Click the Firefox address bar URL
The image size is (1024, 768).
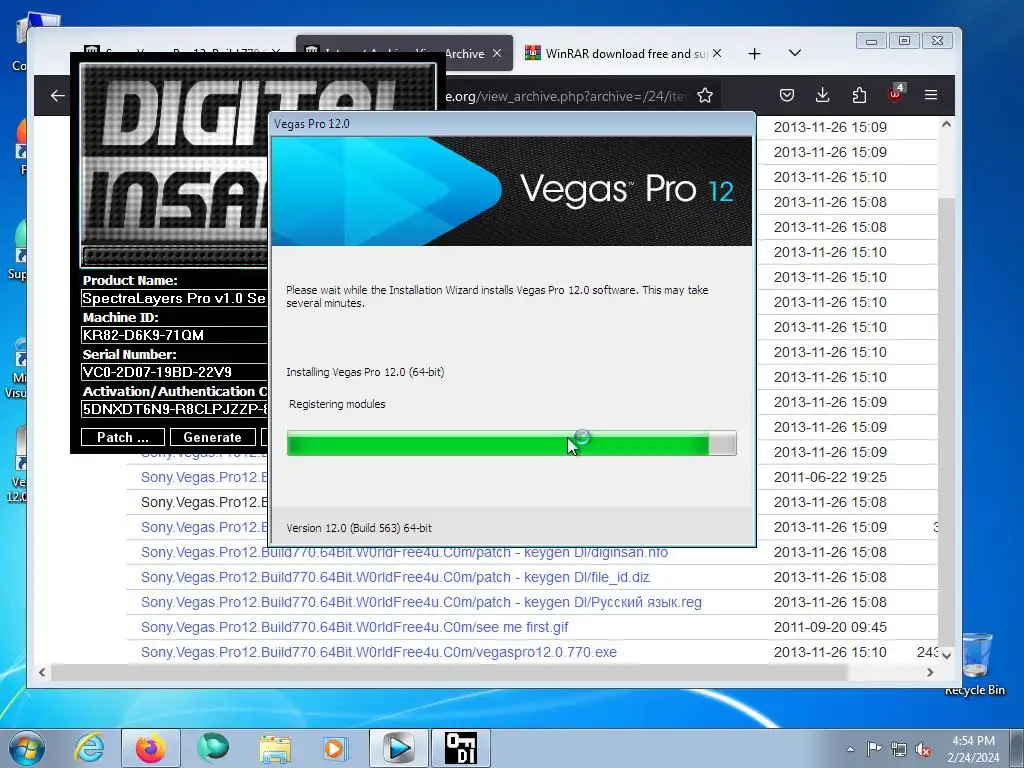(x=566, y=97)
